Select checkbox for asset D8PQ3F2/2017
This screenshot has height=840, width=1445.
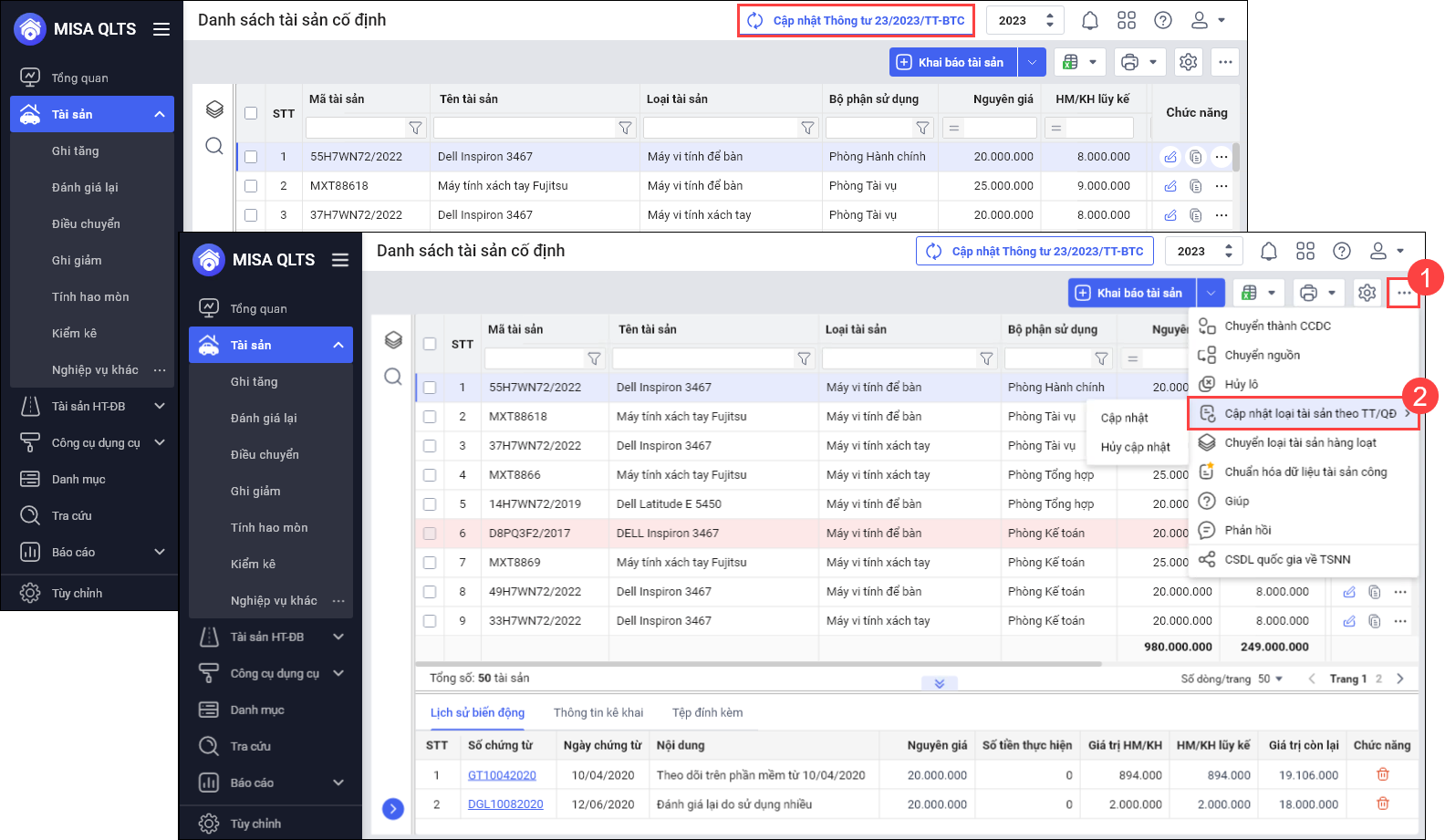pos(430,534)
